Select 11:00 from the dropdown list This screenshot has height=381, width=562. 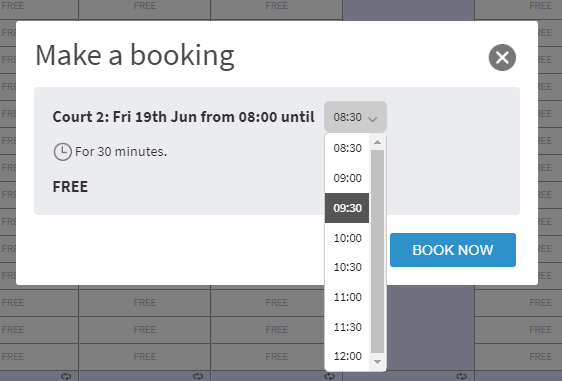(x=347, y=297)
